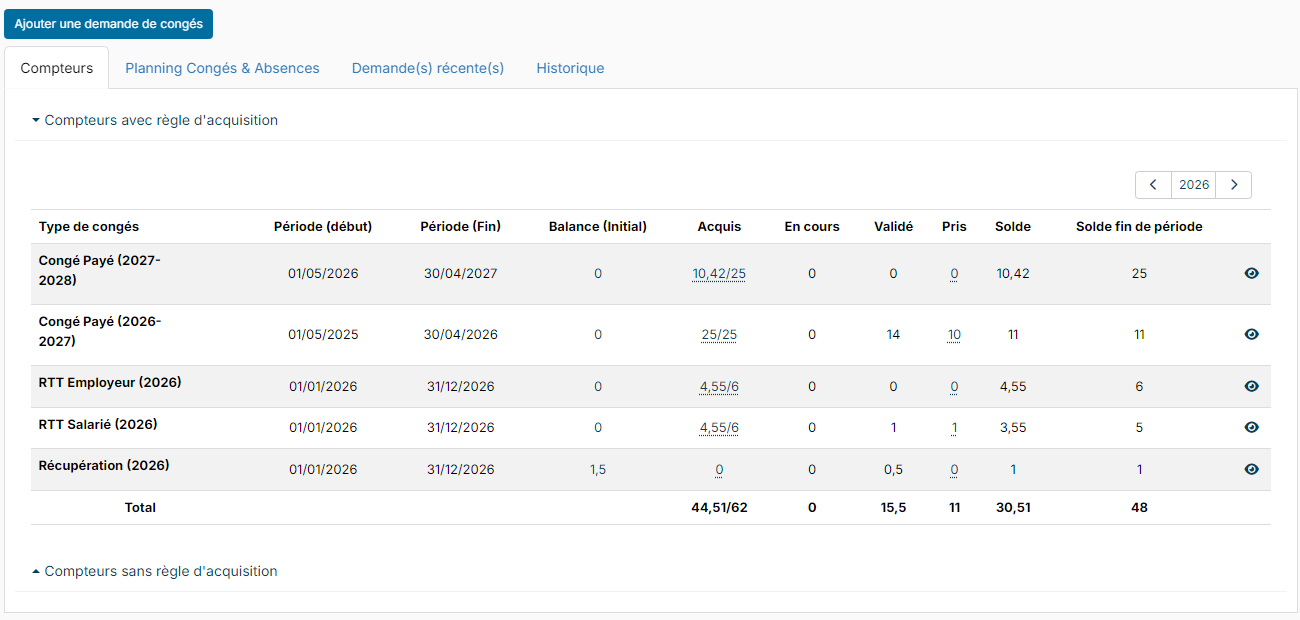
Task: Click total acquired value 44,51/62
Action: tap(719, 508)
